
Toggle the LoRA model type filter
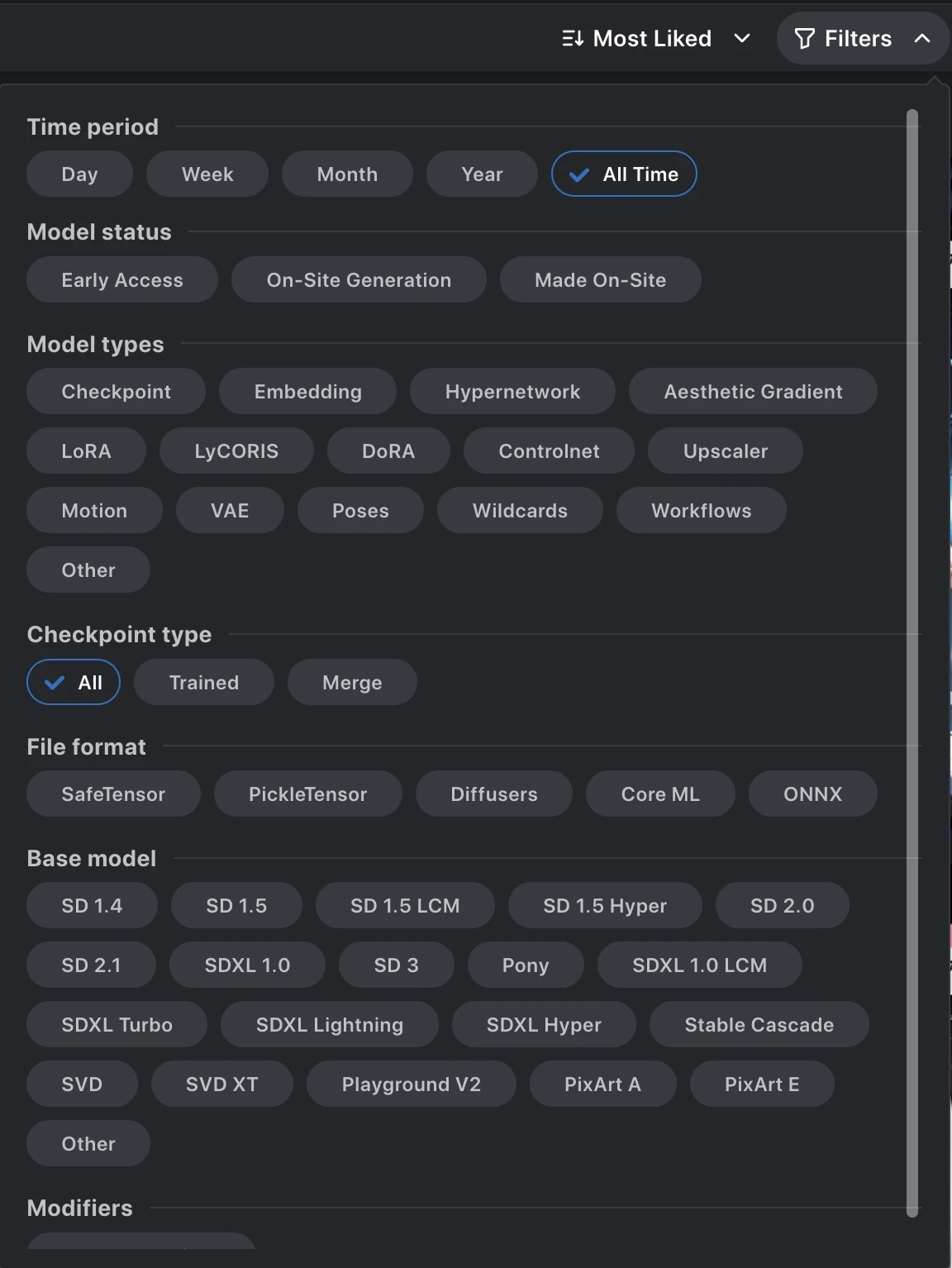(86, 451)
